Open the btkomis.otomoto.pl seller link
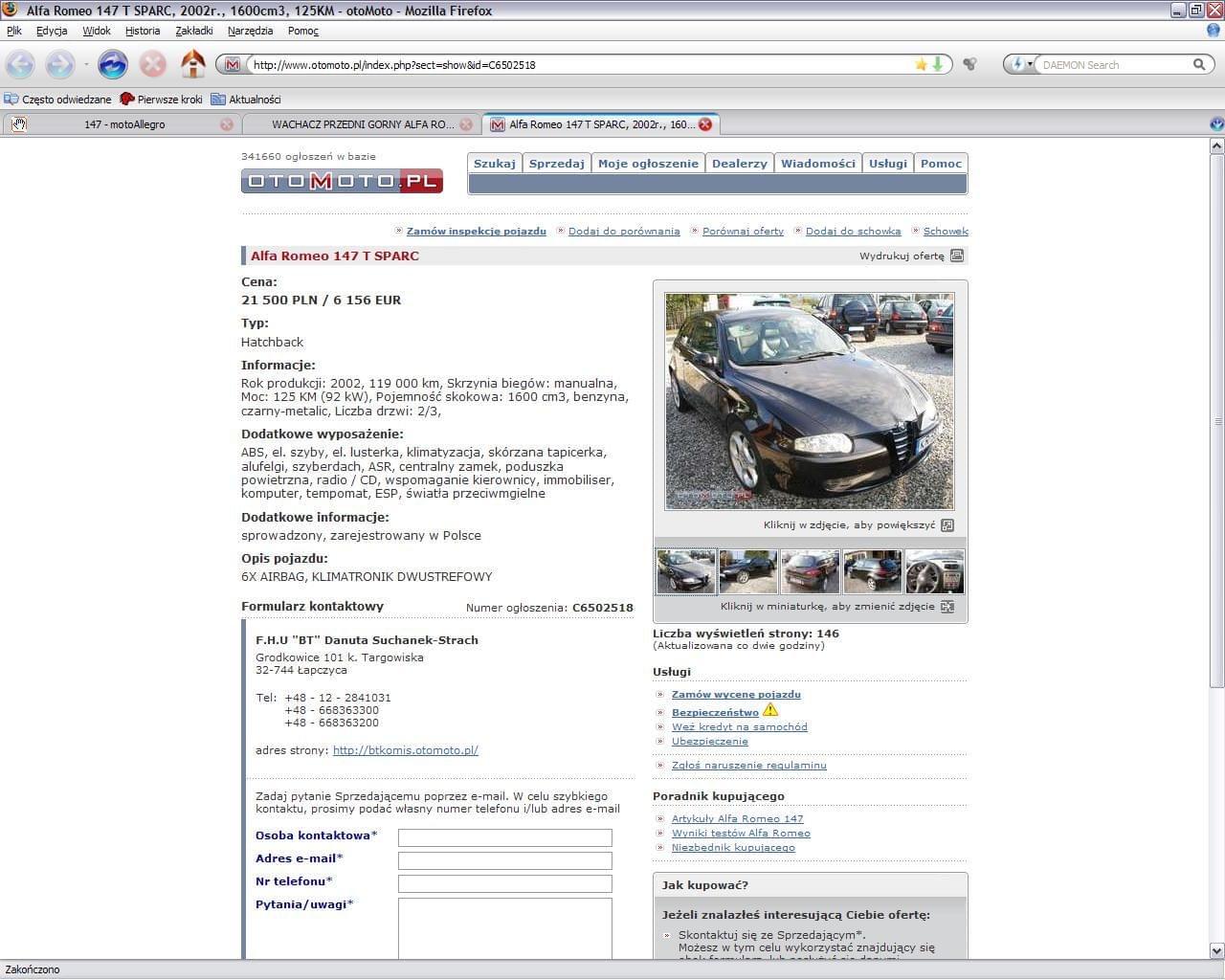Image resolution: width=1225 pixels, height=980 pixels. 406,750
